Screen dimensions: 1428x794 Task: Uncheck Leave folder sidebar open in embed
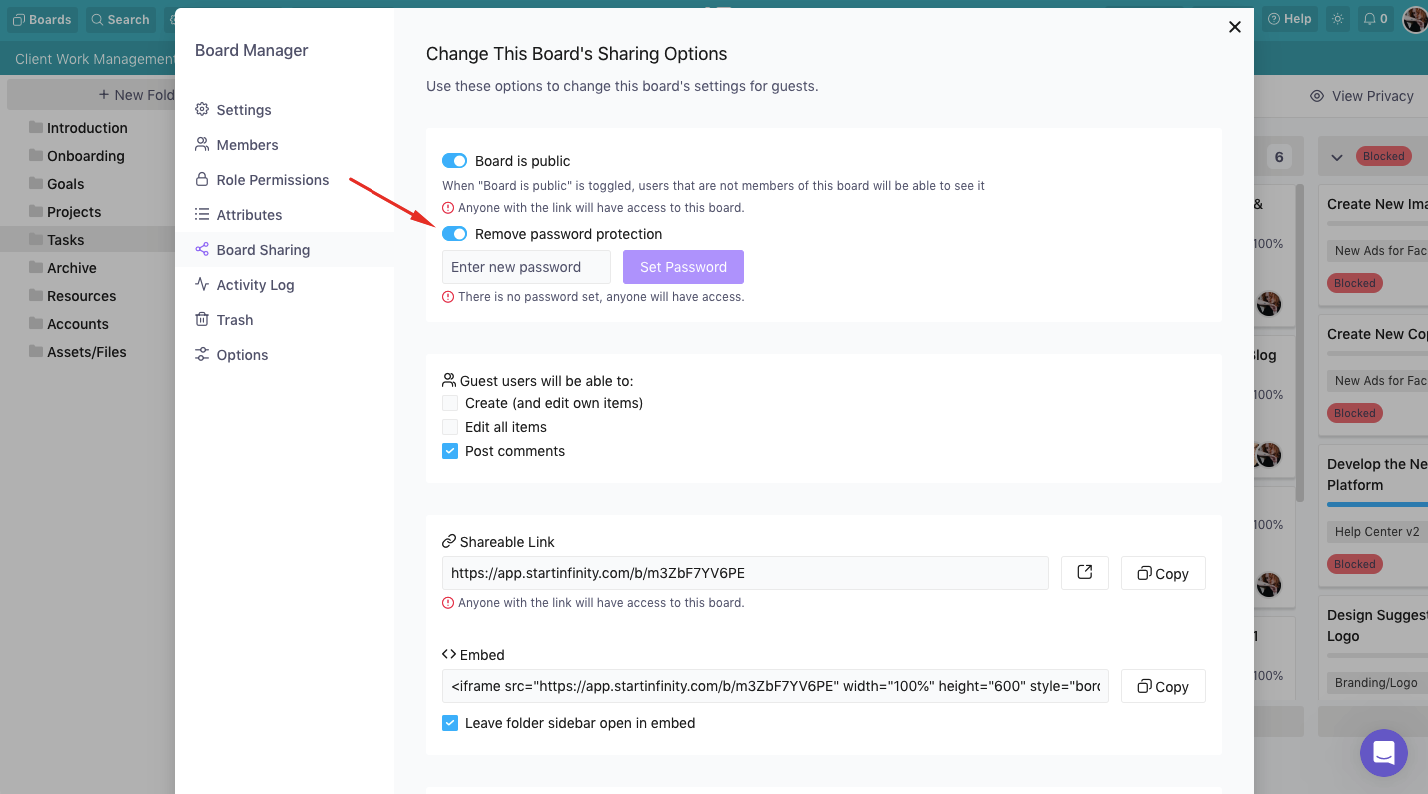pyautogui.click(x=450, y=723)
